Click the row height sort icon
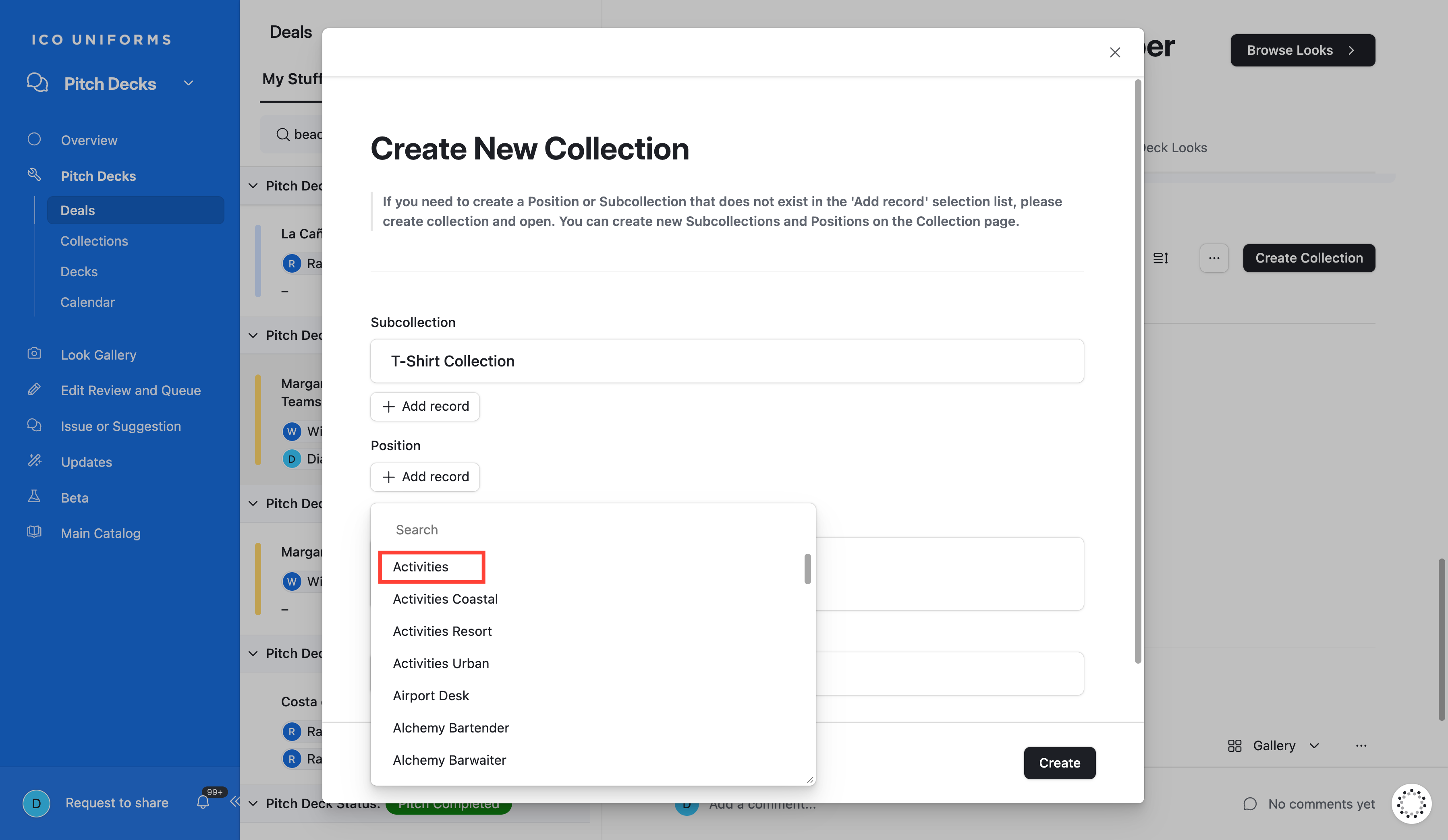The height and width of the screenshot is (840, 1448). pyautogui.click(x=1160, y=259)
